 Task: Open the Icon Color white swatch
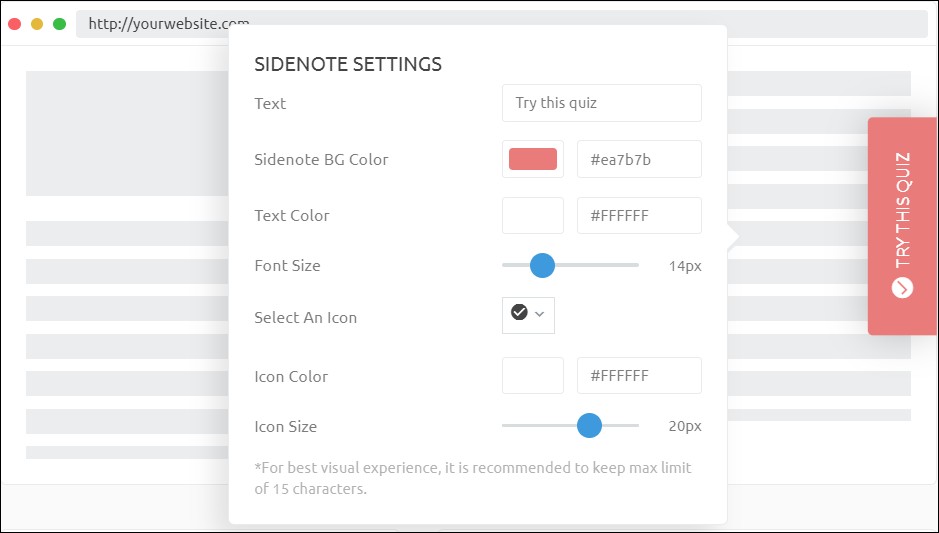[532, 376]
